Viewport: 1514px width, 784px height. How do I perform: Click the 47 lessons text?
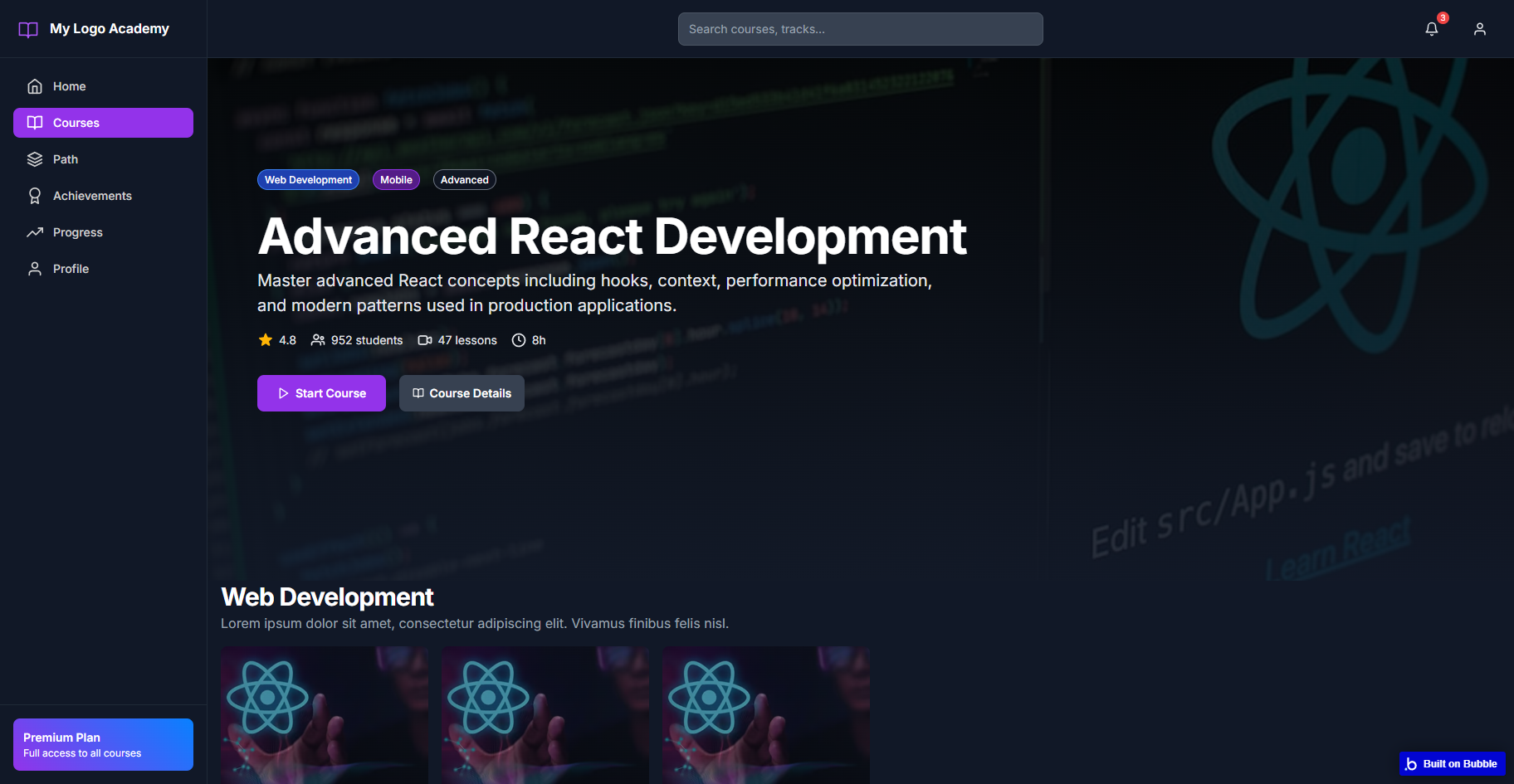click(x=467, y=340)
